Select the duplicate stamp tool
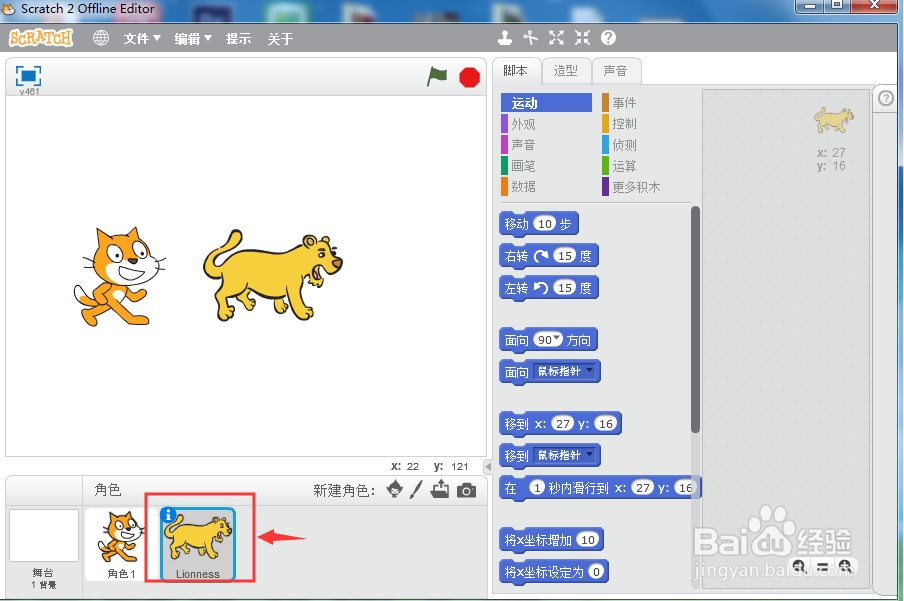Viewport: 904px width, 601px height. pyautogui.click(x=505, y=38)
